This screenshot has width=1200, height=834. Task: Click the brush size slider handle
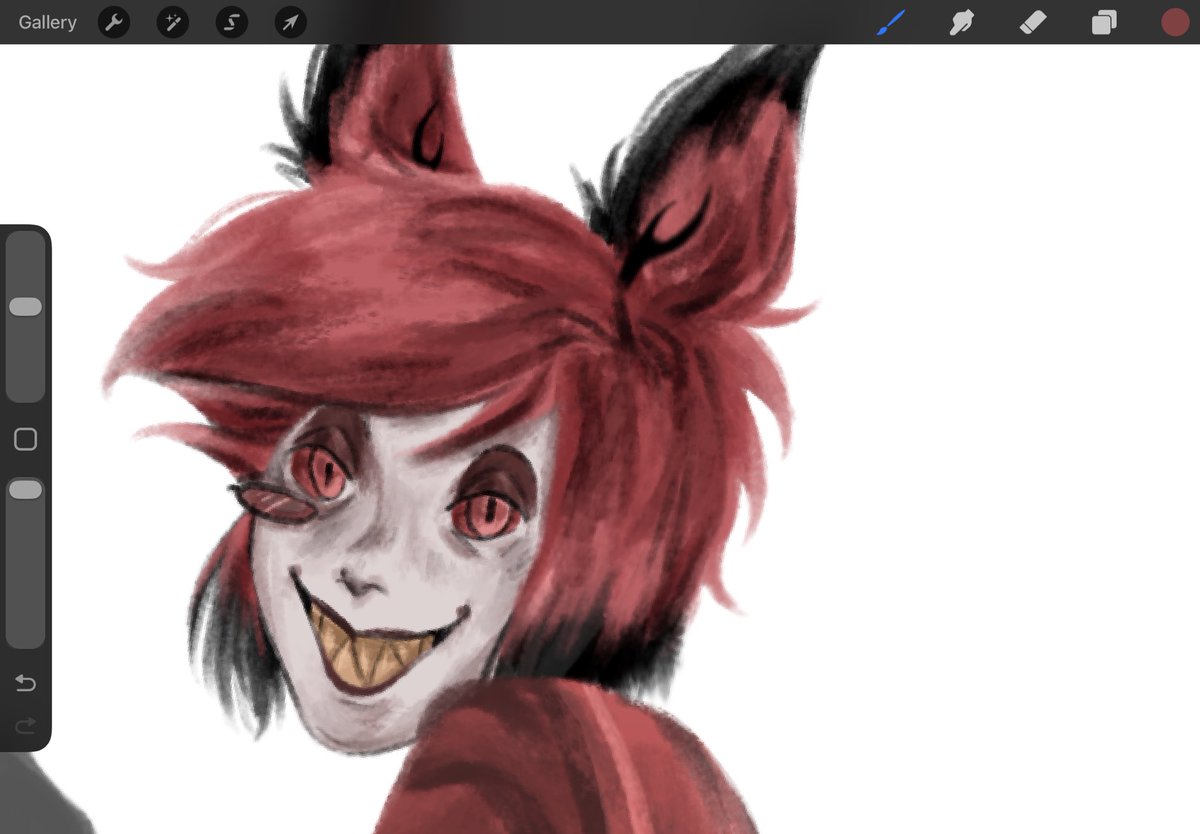(x=25, y=307)
